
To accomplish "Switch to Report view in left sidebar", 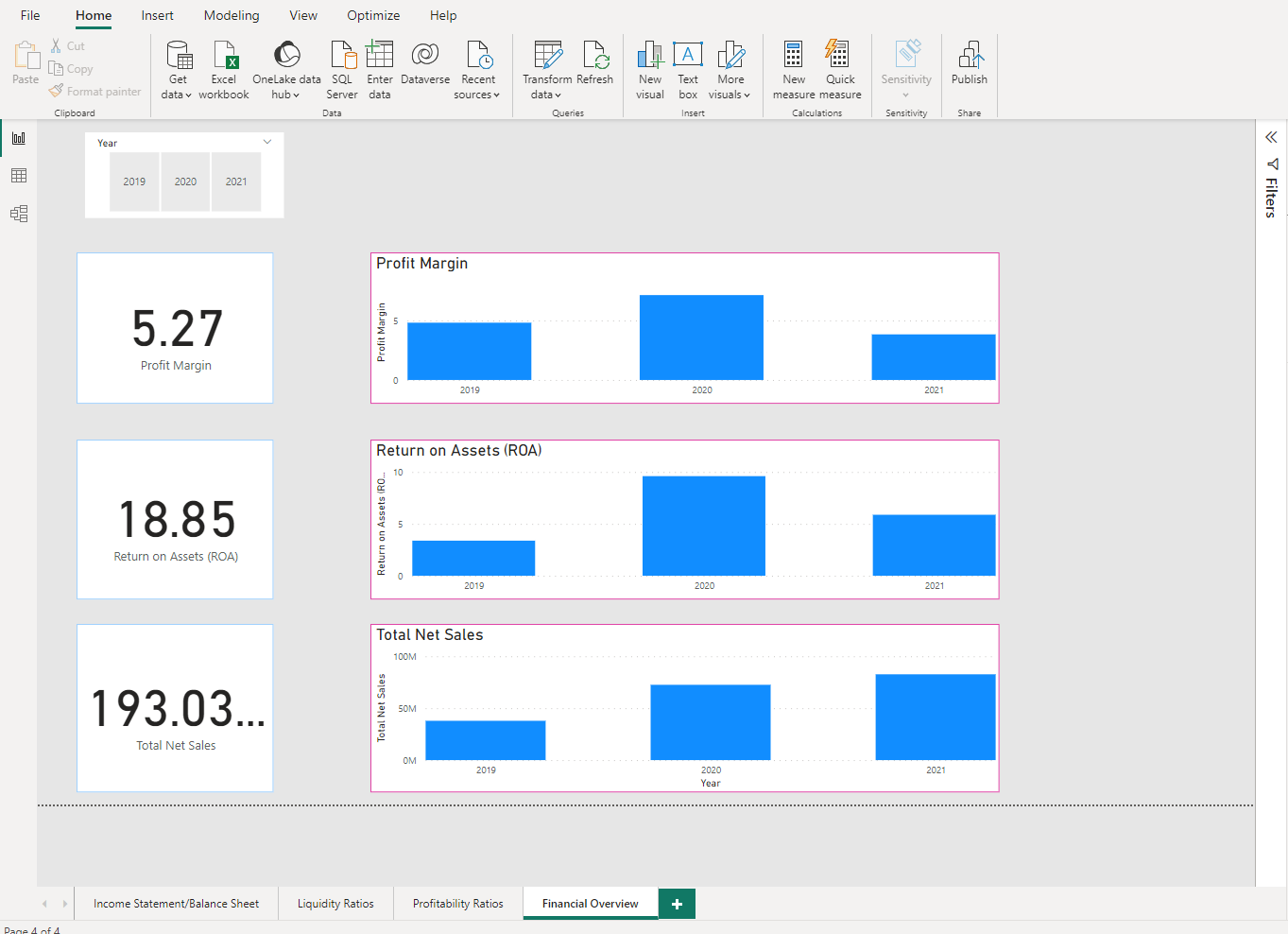I will [x=19, y=138].
